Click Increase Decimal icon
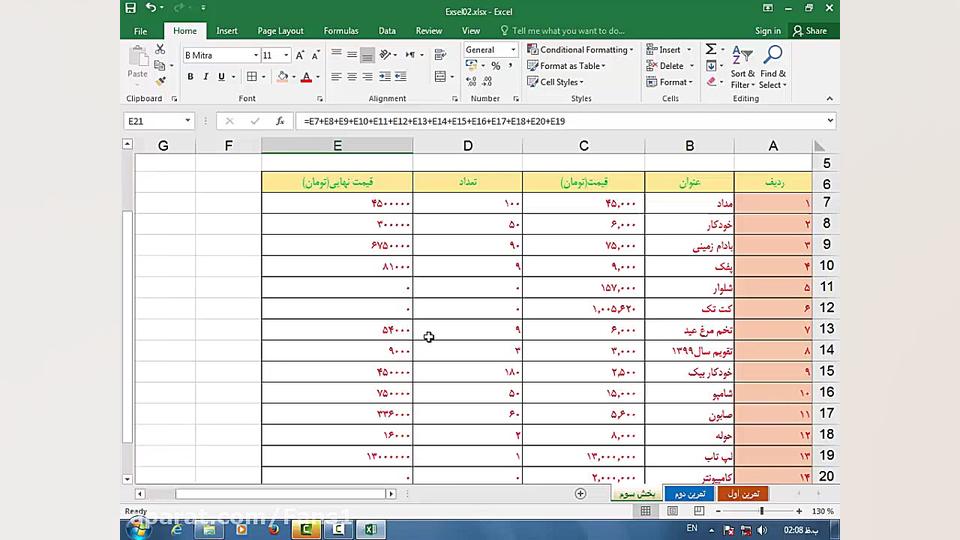 tap(471, 81)
